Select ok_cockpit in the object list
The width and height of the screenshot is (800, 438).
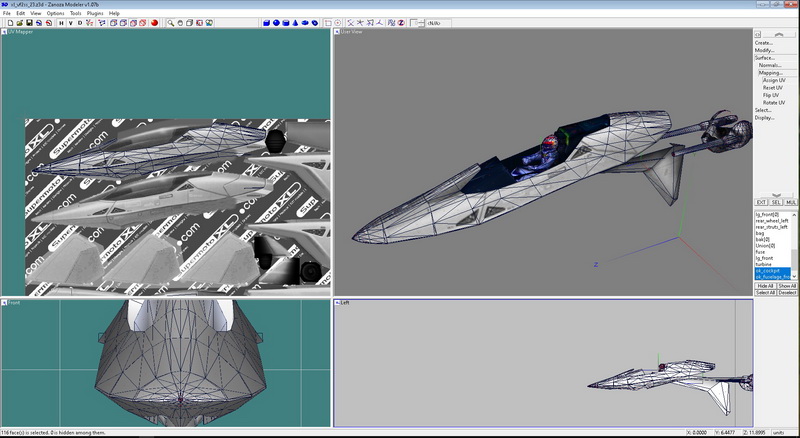[772, 271]
